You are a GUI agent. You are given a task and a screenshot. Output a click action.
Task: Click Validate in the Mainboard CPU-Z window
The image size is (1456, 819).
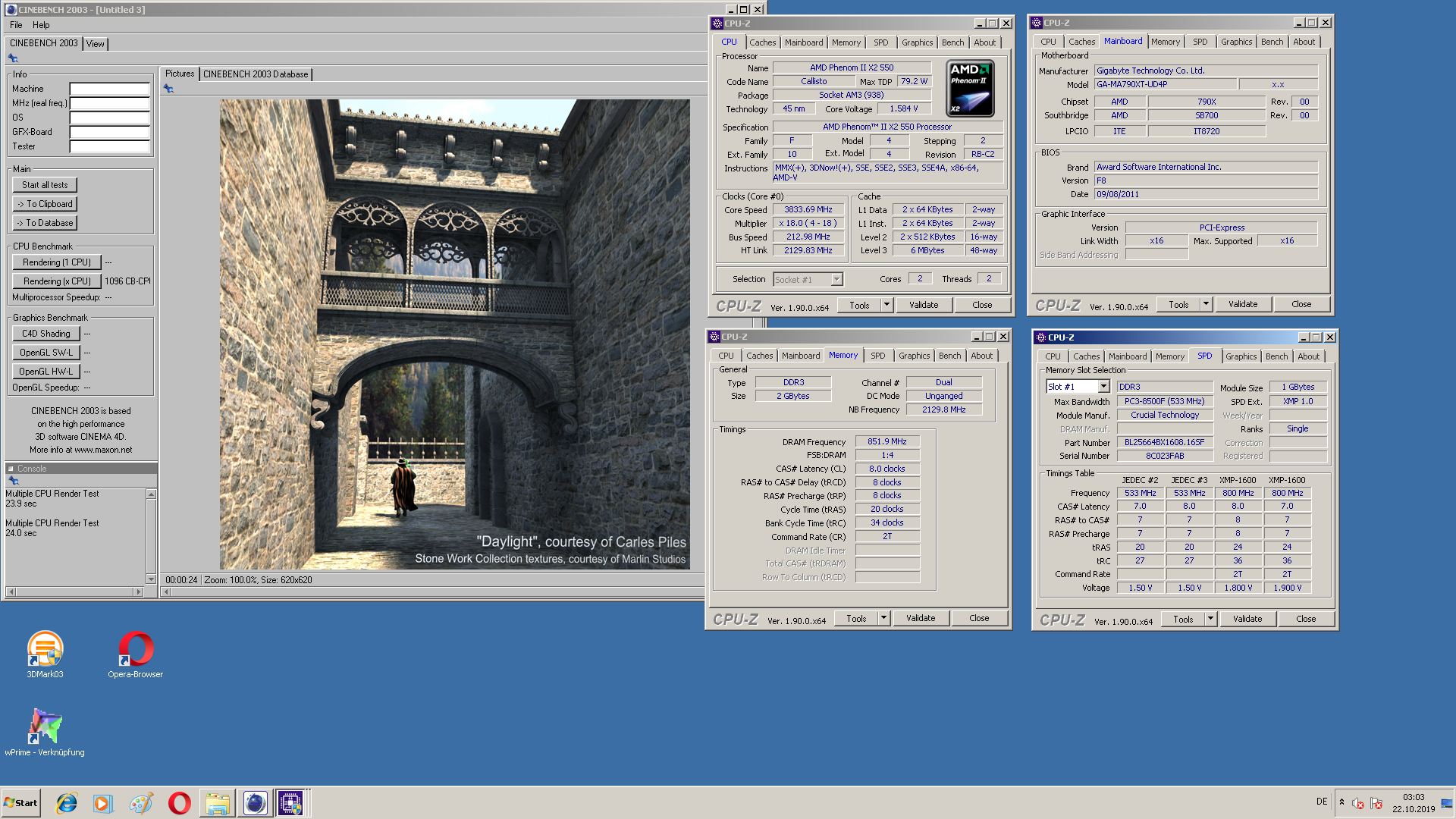[1243, 304]
